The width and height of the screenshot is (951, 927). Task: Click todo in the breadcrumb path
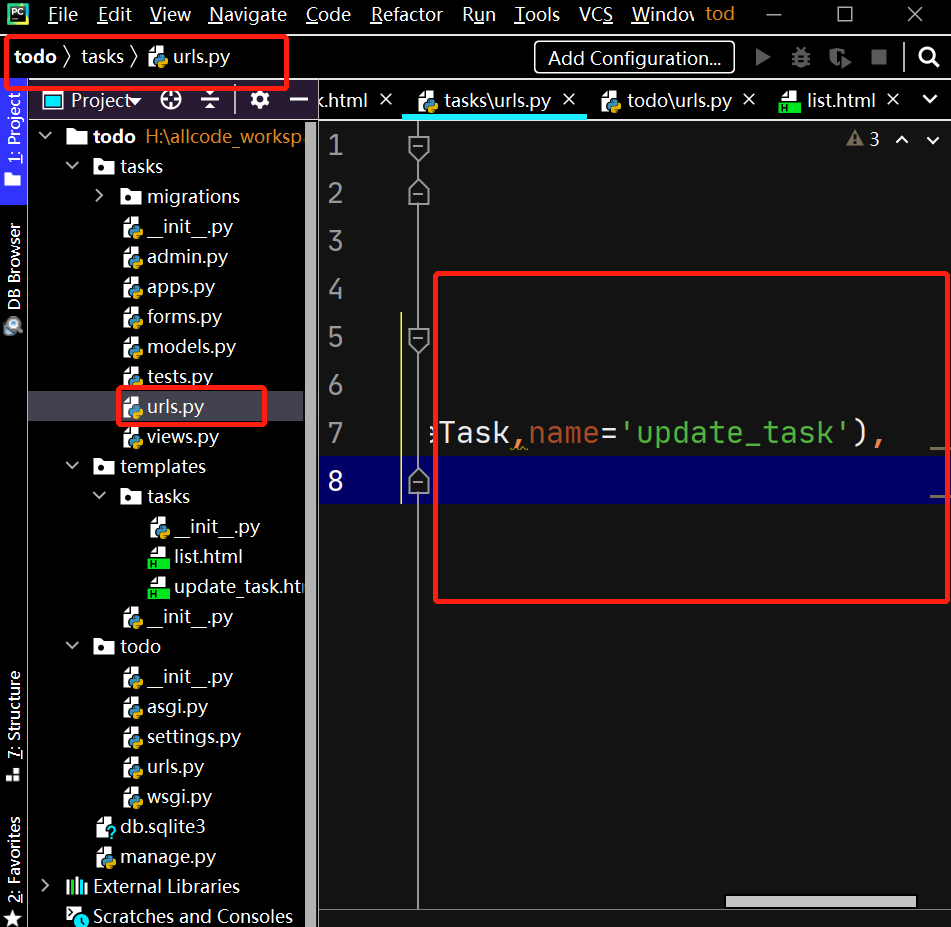point(35,56)
